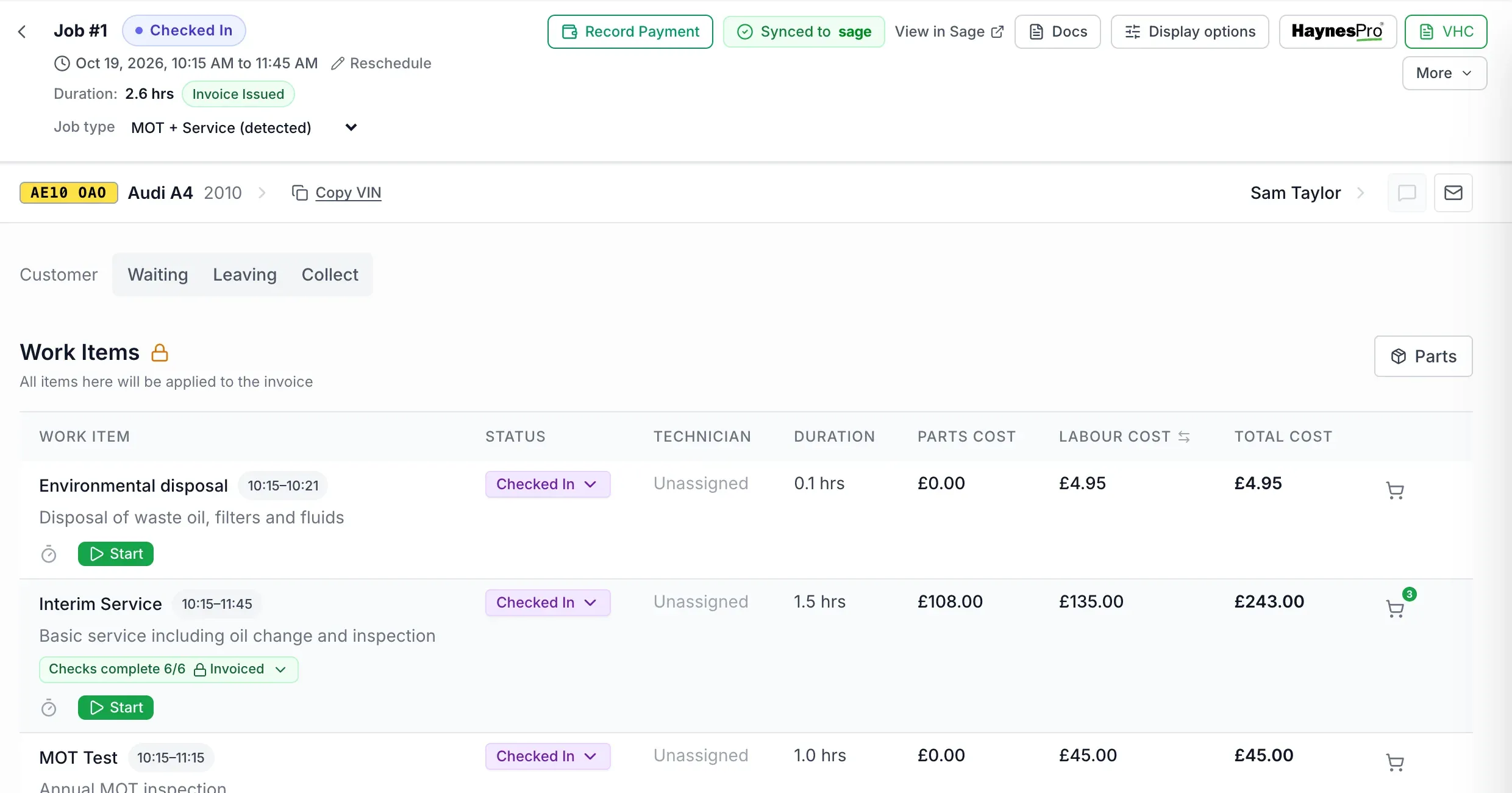Expand the Checks complete 6/6 Invoiced dropdown

[168, 669]
